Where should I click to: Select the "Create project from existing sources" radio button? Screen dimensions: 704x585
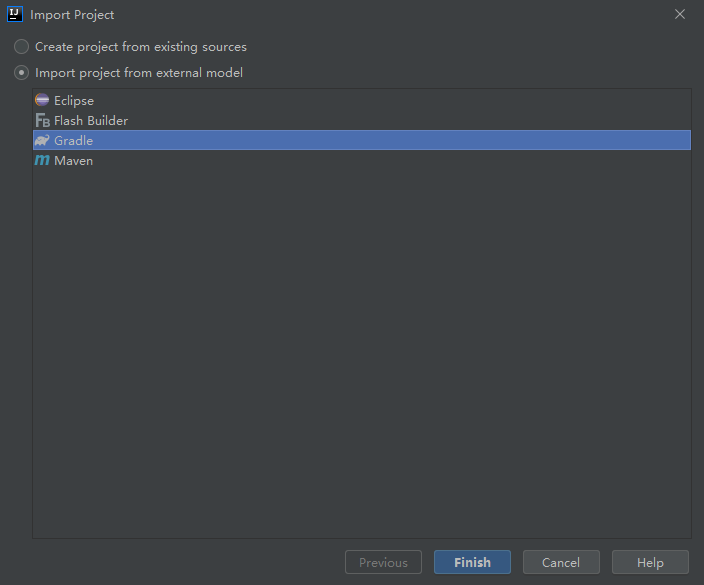tap(21, 46)
